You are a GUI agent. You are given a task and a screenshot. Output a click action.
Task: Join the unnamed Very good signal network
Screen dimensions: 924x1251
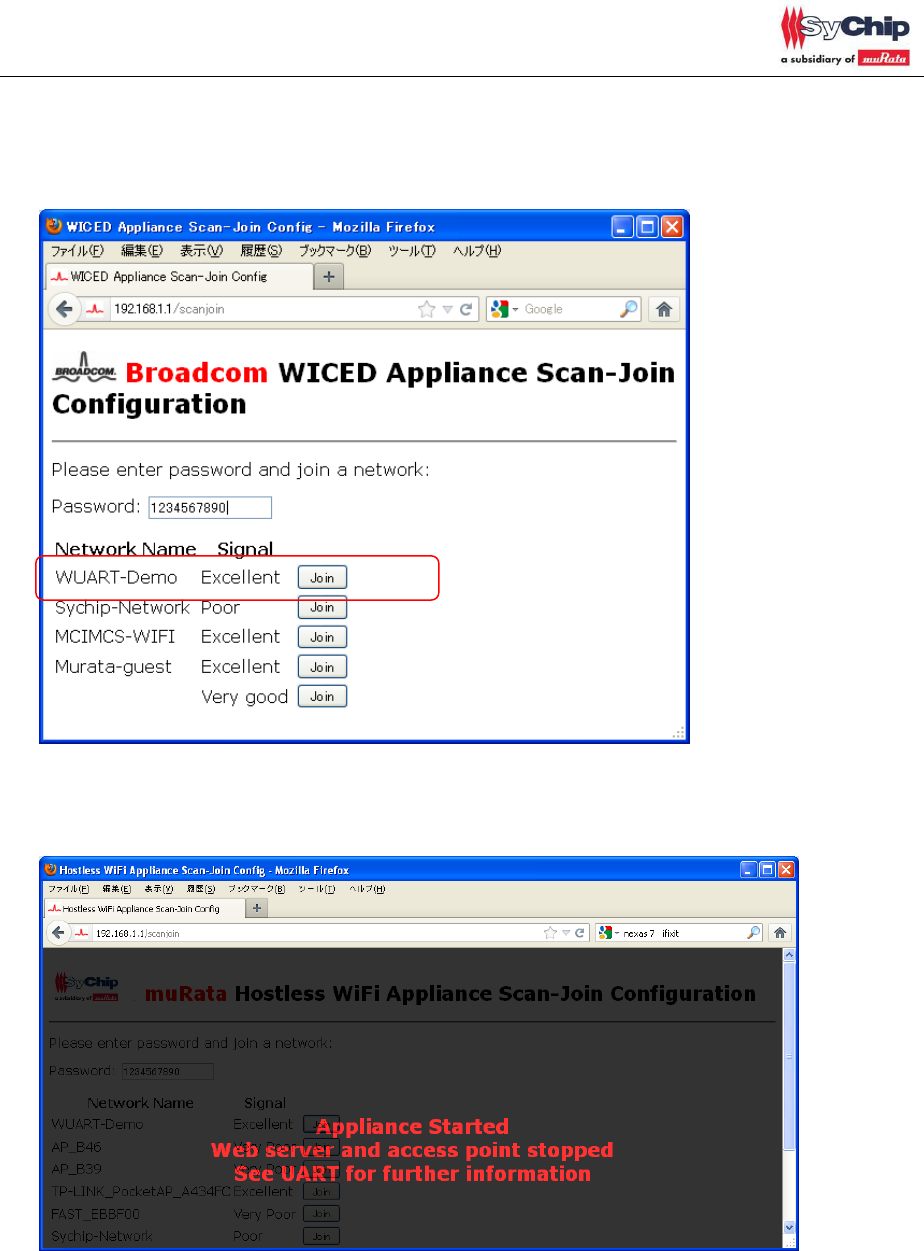tap(322, 697)
